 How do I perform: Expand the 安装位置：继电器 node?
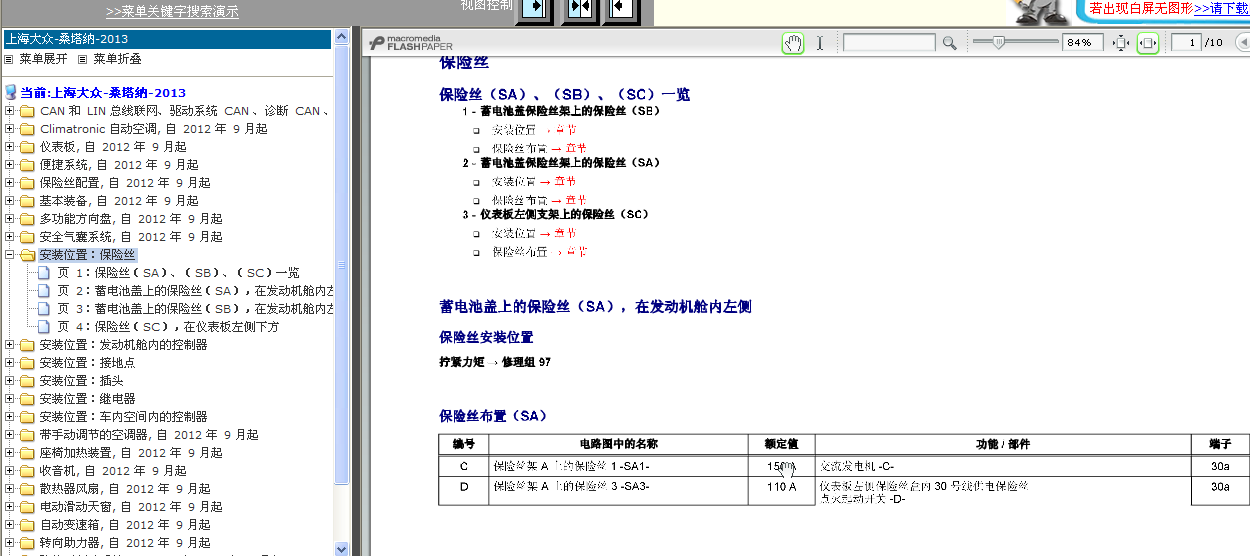click(x=10, y=399)
